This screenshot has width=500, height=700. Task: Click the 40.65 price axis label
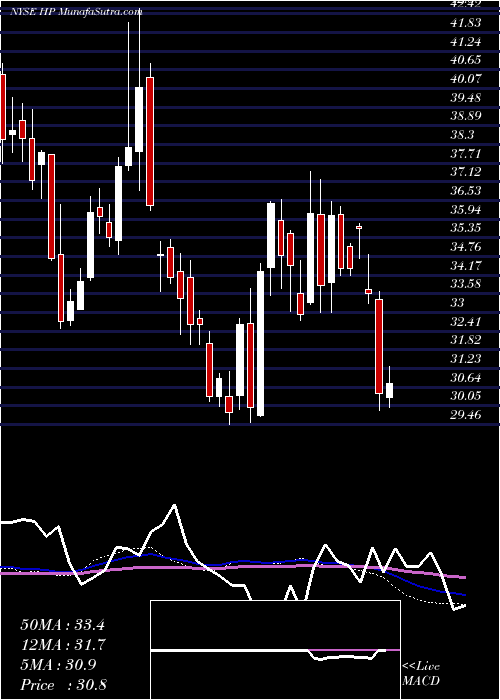pyautogui.click(x=466, y=60)
